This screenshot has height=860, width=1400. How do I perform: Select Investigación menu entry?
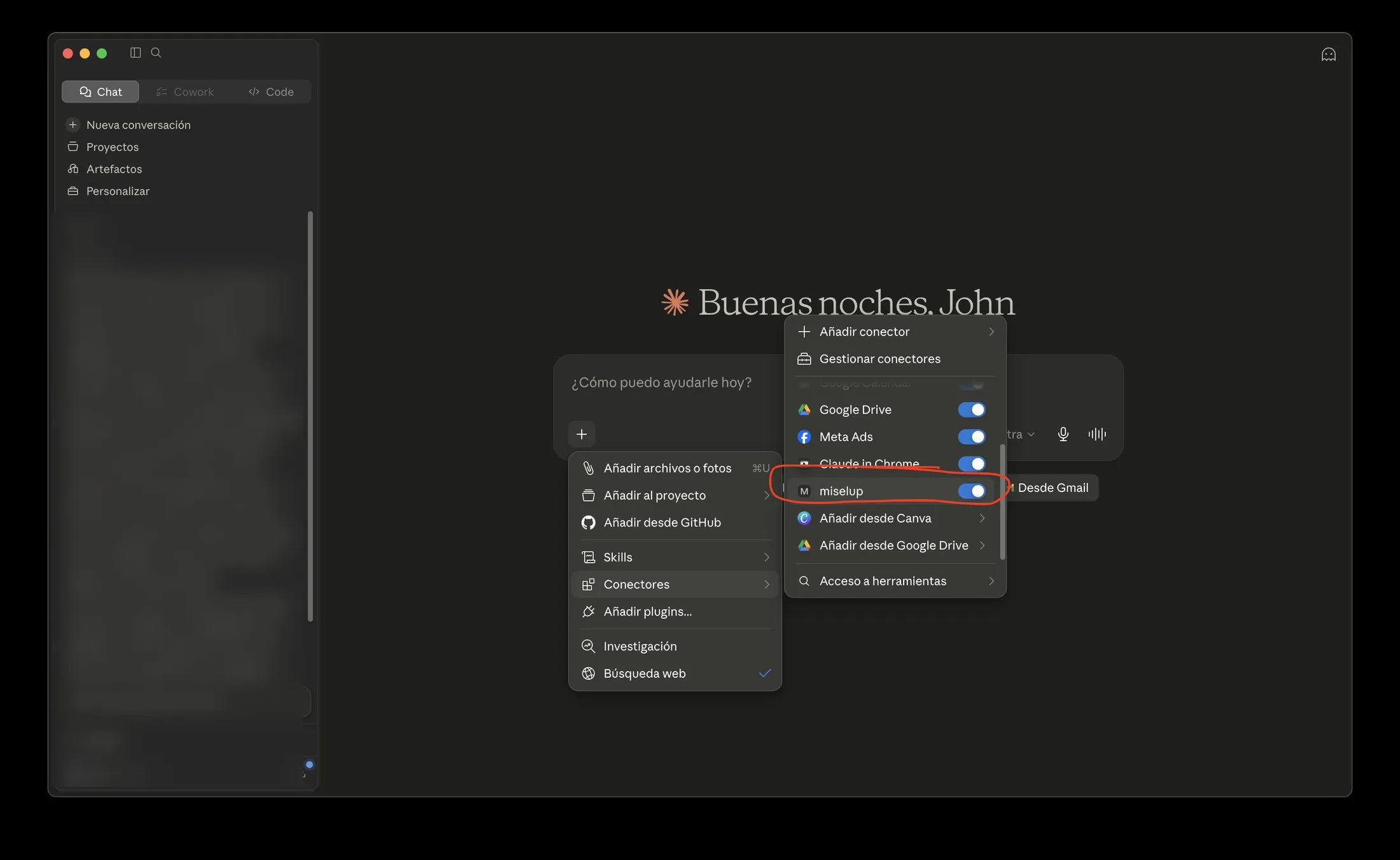675,646
